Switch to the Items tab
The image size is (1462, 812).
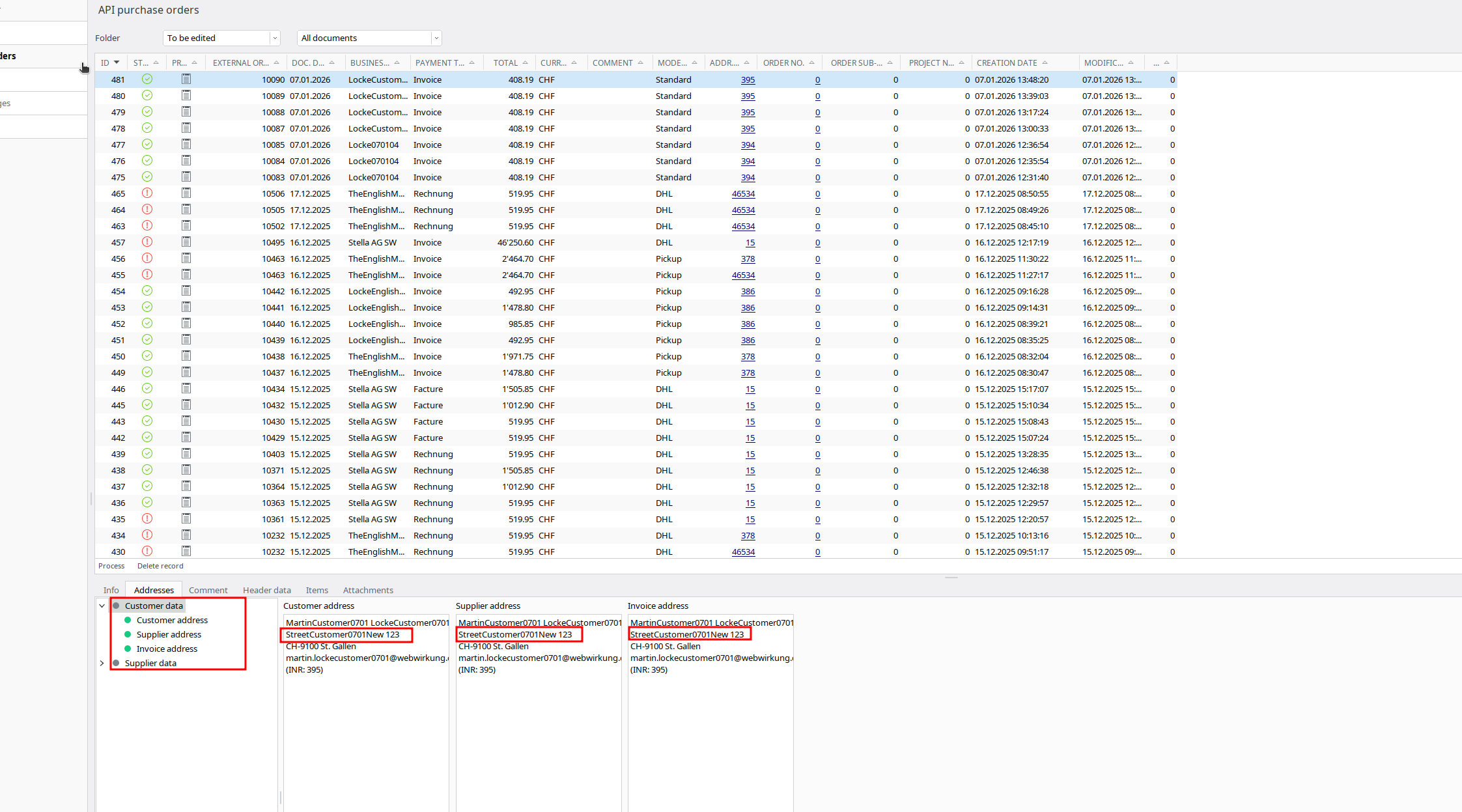pos(316,590)
